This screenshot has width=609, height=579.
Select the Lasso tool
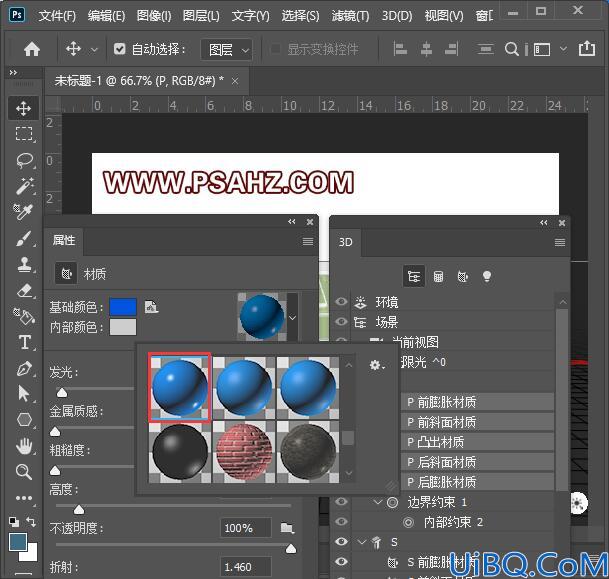24,160
